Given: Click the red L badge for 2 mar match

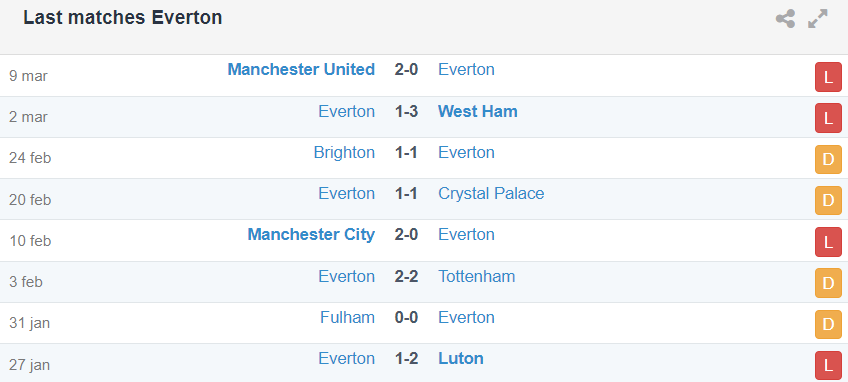Looking at the screenshot, I should coord(828,118).
